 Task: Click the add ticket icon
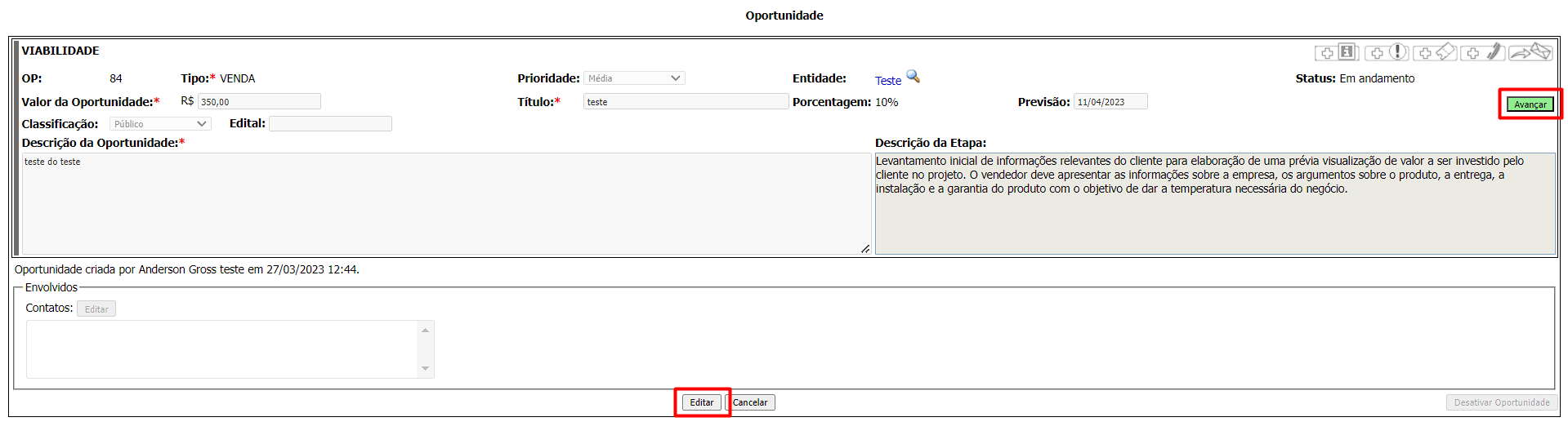(x=1435, y=52)
